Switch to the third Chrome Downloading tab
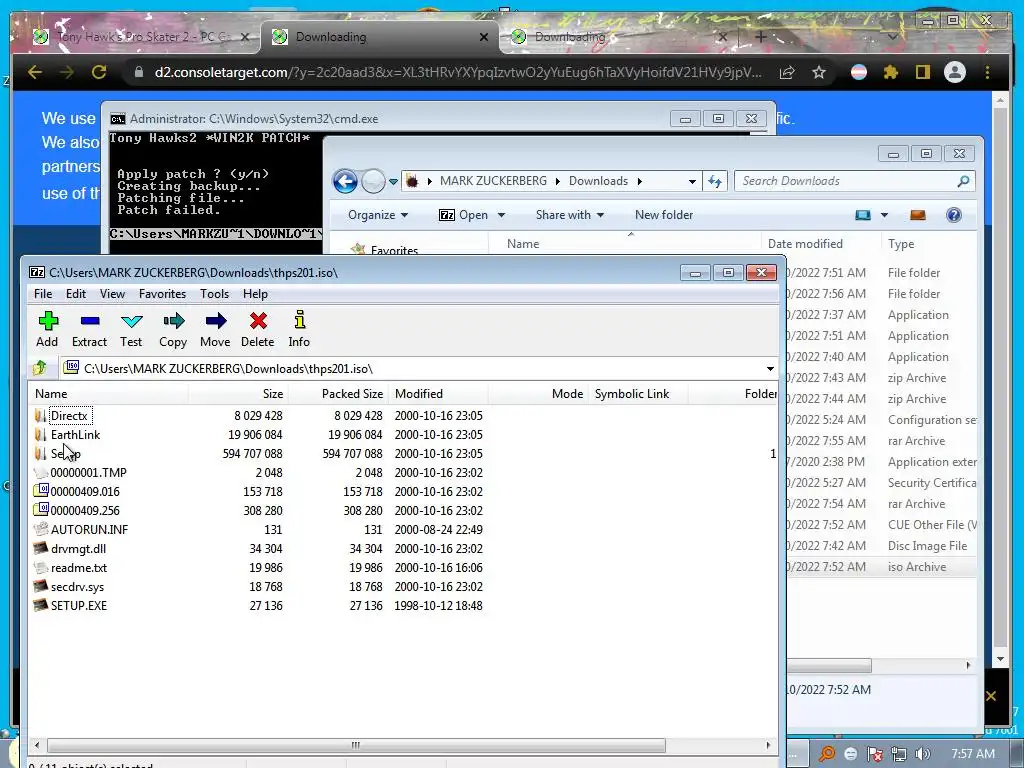The image size is (1024, 768). click(619, 37)
